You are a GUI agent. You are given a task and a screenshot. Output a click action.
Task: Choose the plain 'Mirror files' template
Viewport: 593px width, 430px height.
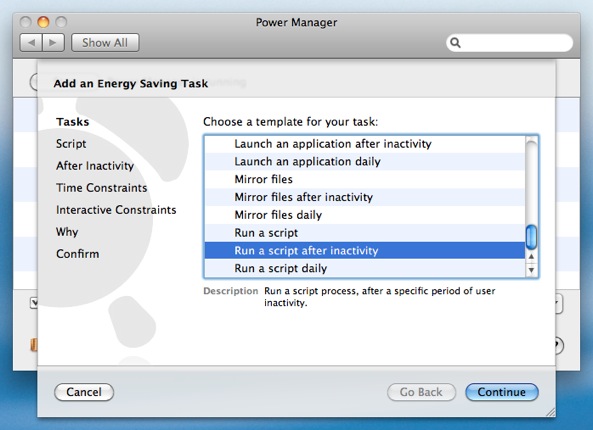(365, 179)
